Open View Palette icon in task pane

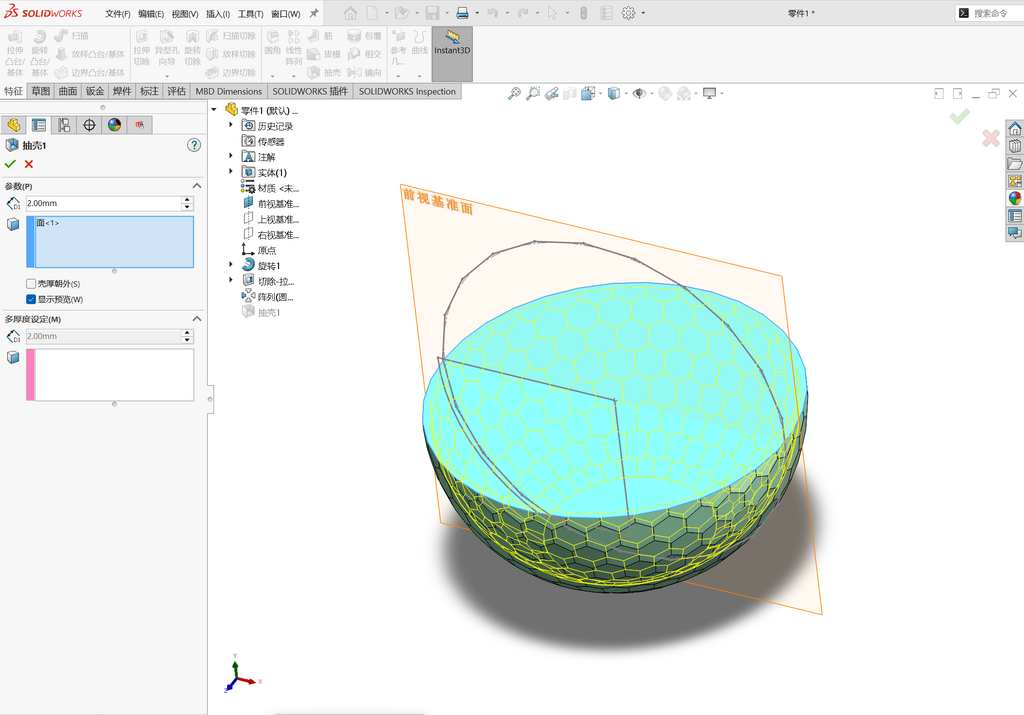[1015, 181]
